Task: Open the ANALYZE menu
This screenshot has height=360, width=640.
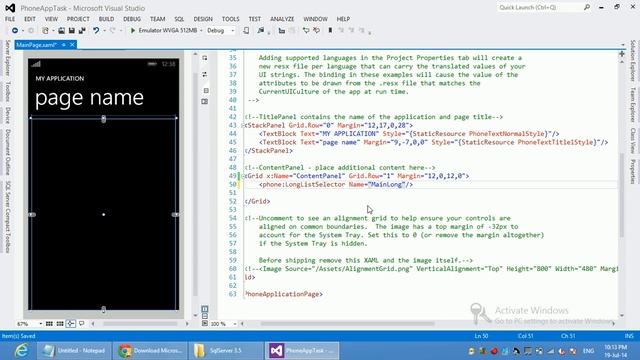Action: tap(282, 19)
